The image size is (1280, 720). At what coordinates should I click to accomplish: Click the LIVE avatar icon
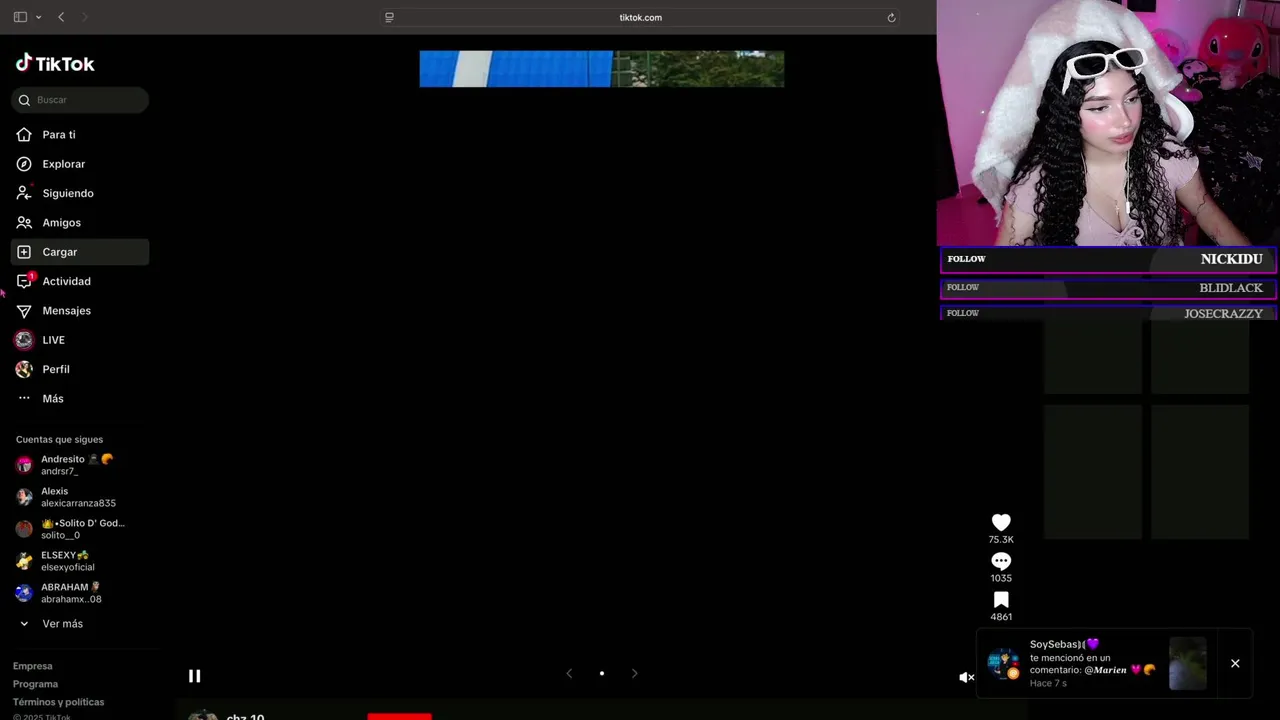pos(24,340)
